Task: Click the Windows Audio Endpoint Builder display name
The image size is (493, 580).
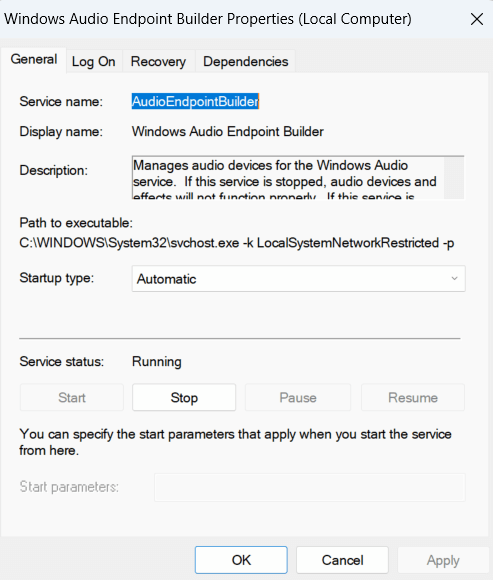Action: (228, 132)
